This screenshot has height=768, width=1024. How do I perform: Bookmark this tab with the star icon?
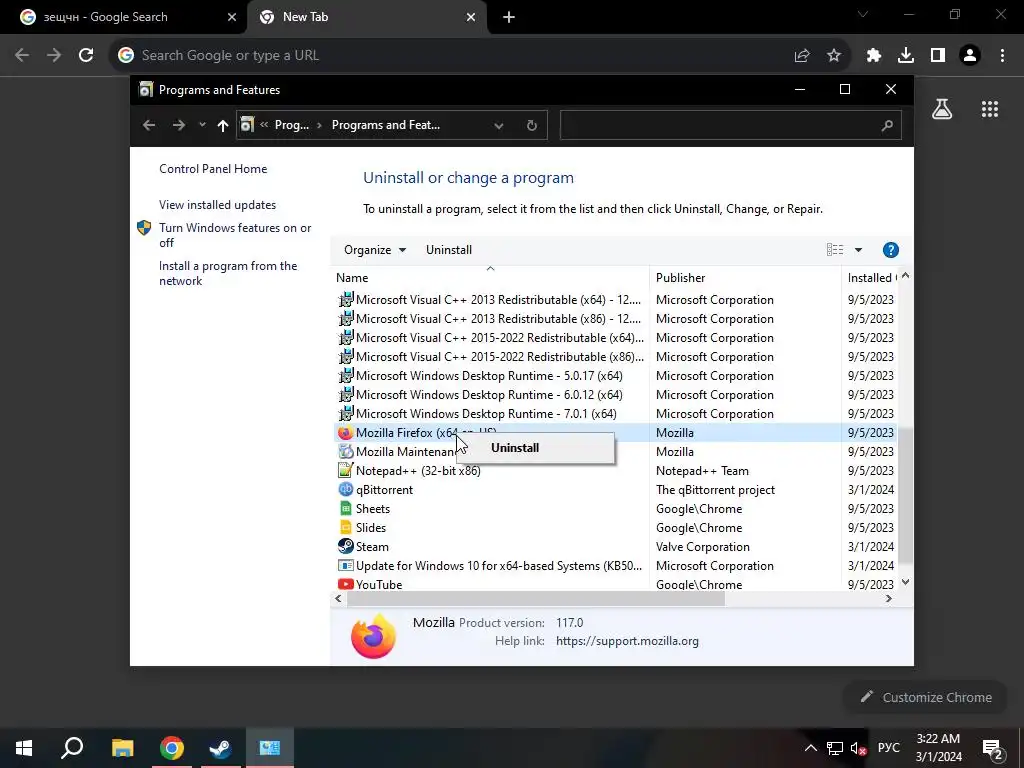pos(834,56)
